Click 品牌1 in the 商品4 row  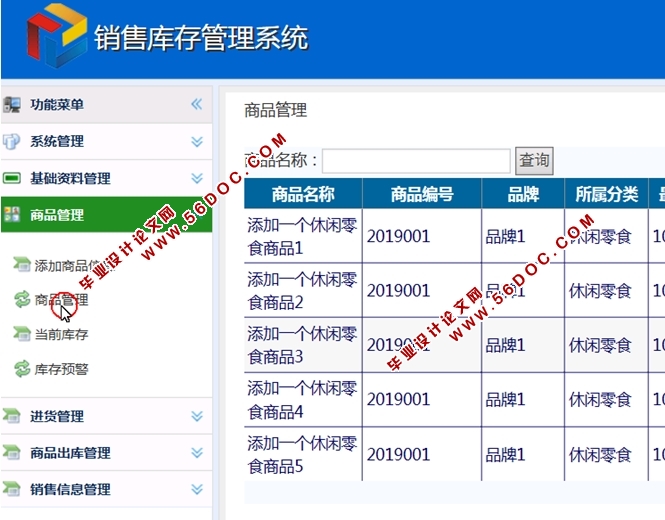pyautogui.click(x=505, y=400)
